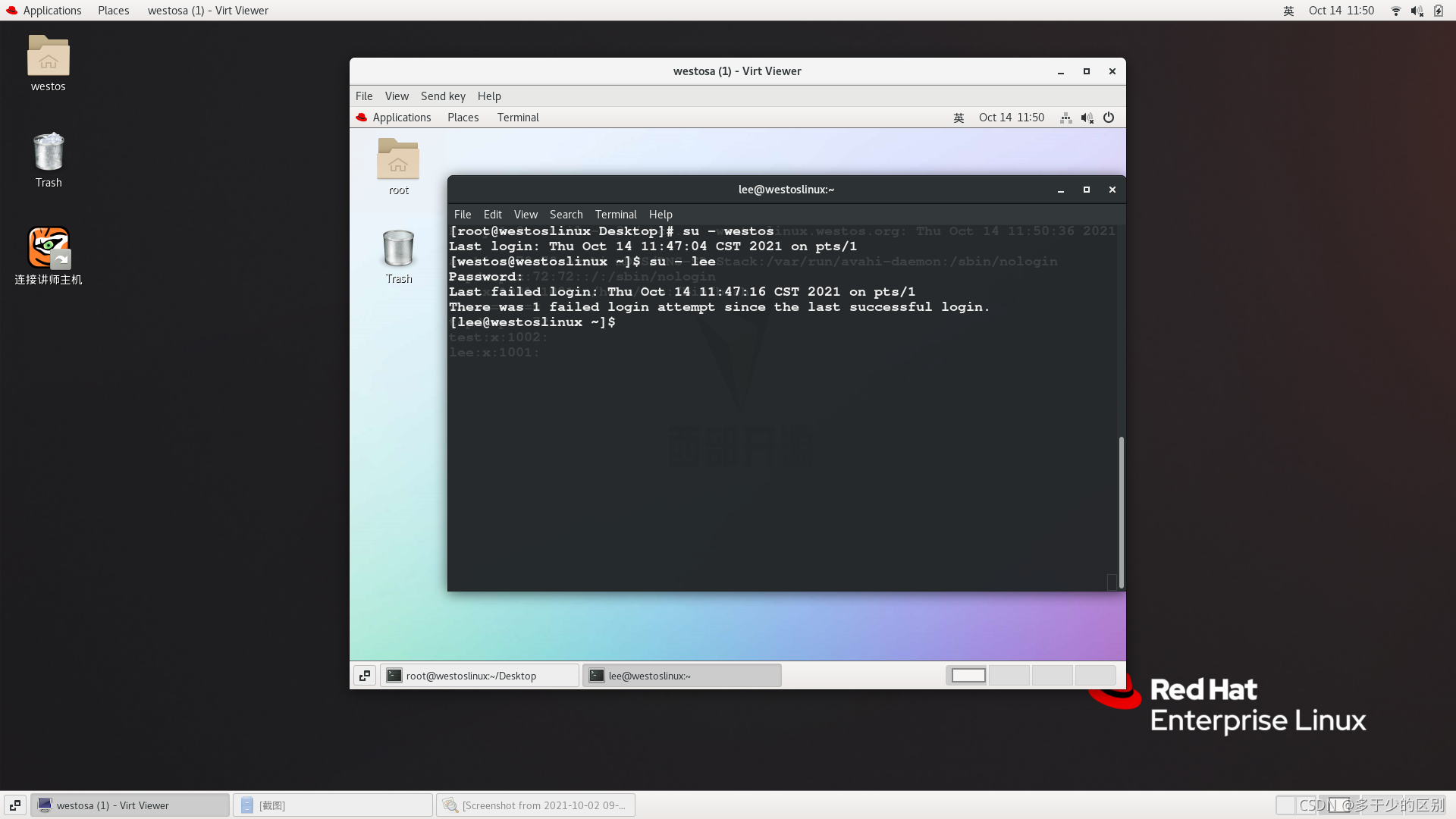This screenshot has height=819, width=1456.
Task: Select the lee@westoslinux taskbar window button
Action: point(682,676)
